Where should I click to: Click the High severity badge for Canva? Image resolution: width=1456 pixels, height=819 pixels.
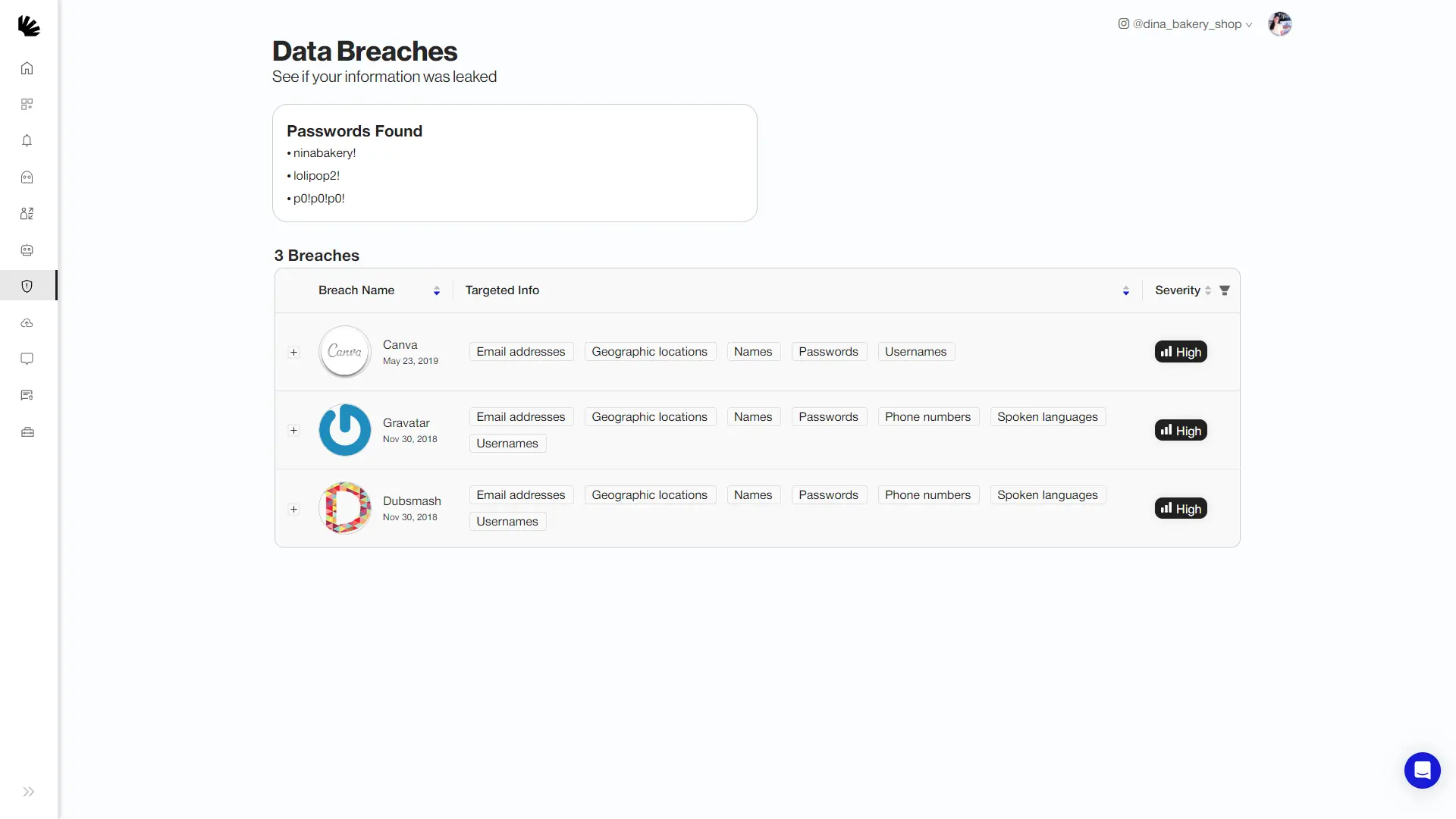1180,351
